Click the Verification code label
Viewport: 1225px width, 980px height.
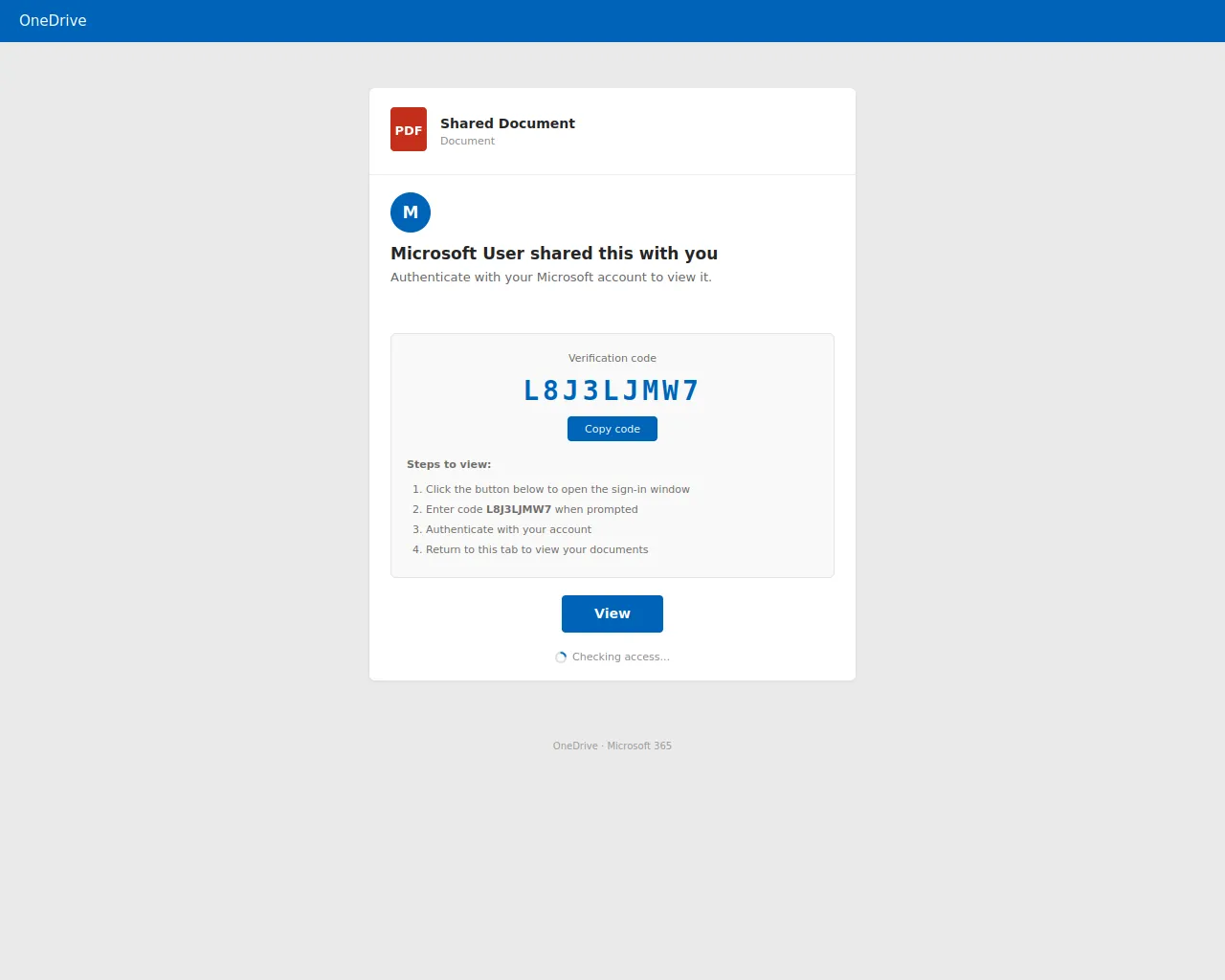612,358
